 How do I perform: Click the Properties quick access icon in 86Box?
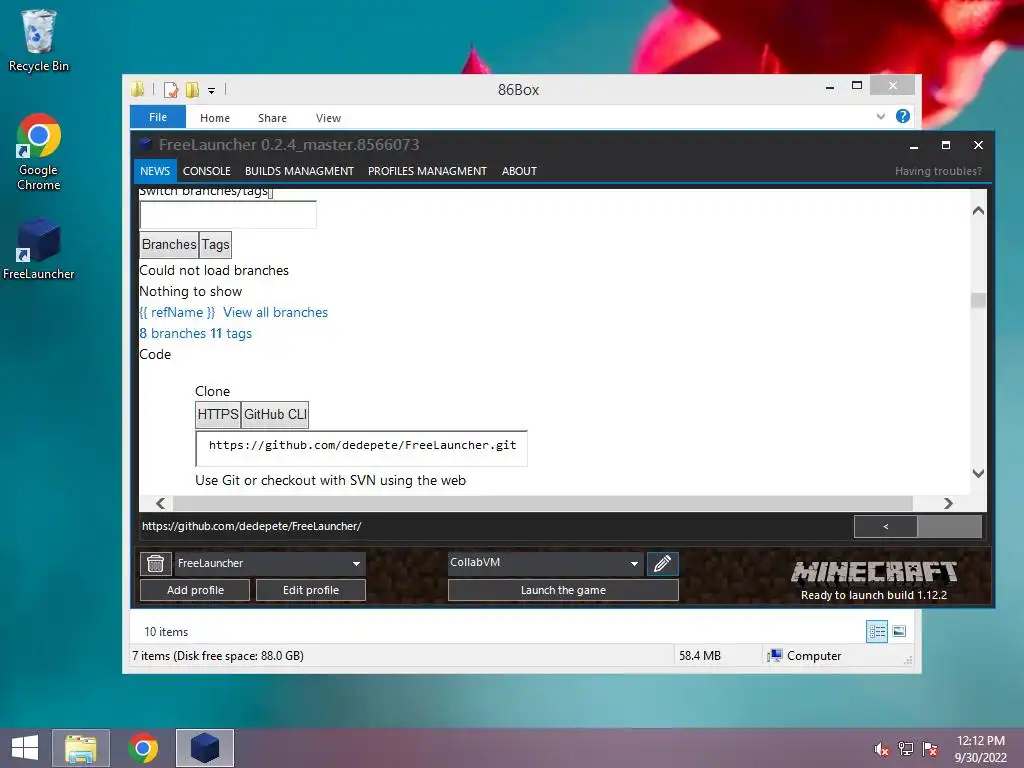[x=170, y=89]
